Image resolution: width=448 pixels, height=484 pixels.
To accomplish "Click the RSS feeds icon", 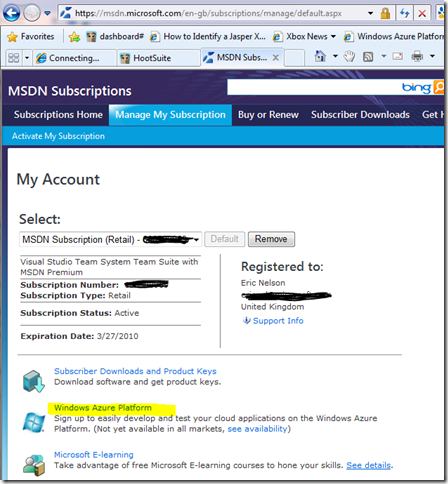I will (368, 57).
